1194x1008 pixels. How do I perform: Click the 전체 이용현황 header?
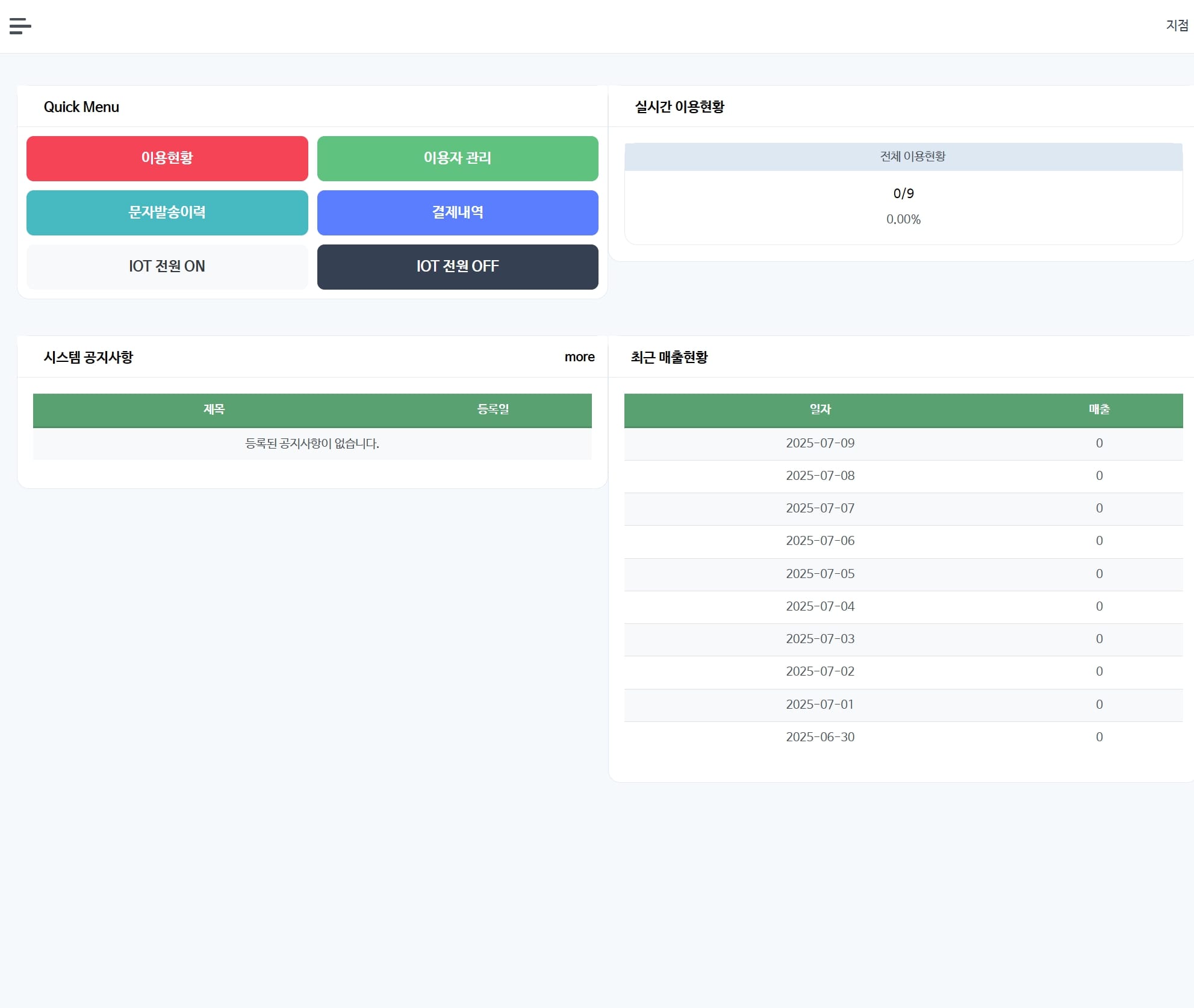point(904,157)
